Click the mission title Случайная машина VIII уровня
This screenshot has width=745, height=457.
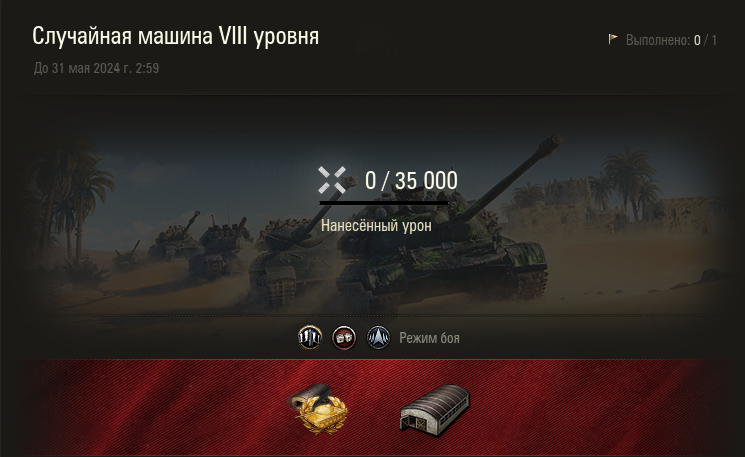coord(175,36)
